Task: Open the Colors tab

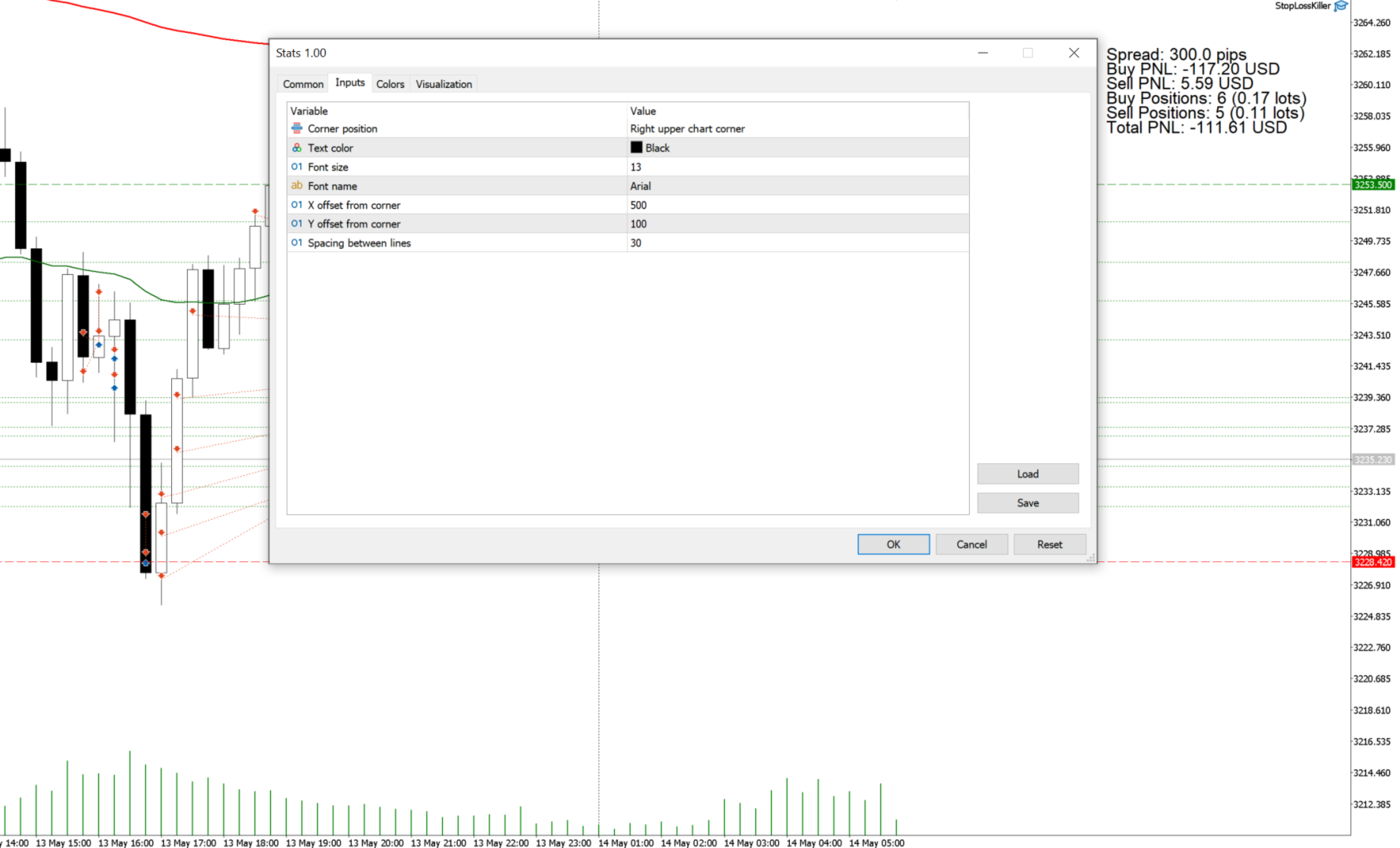Action: 390,84
